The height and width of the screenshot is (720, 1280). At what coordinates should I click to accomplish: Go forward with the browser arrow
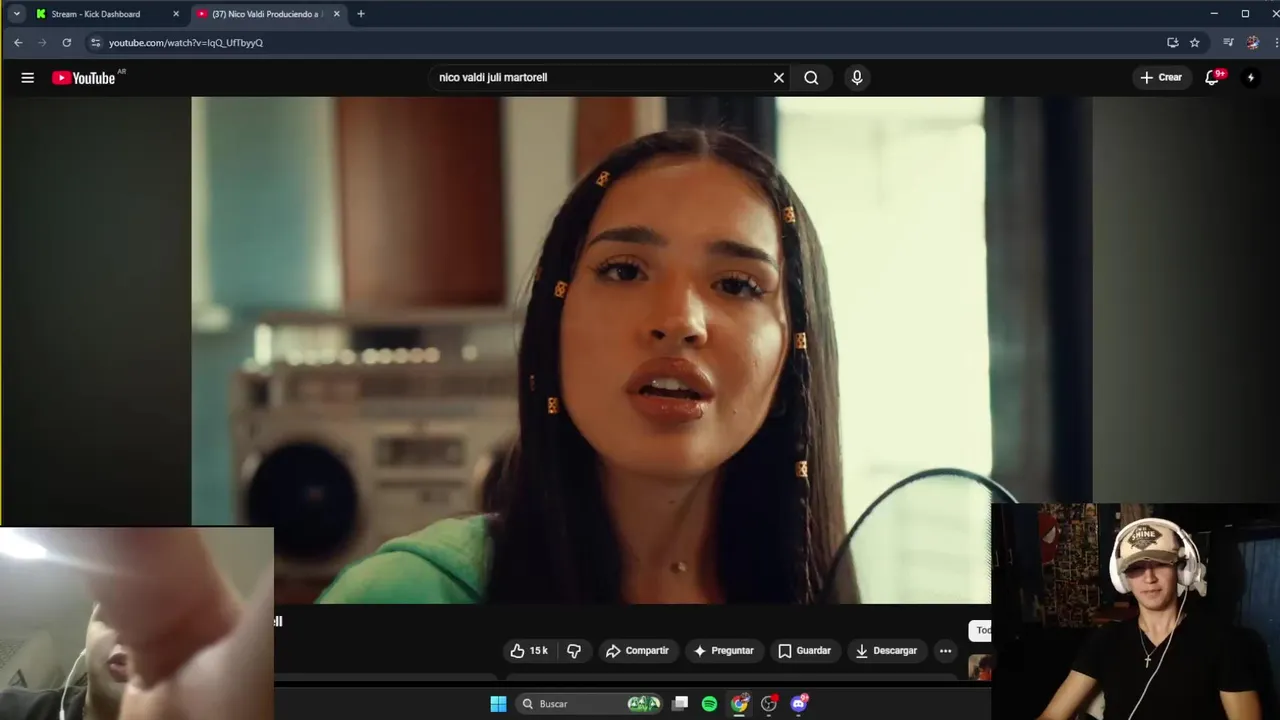click(x=42, y=43)
